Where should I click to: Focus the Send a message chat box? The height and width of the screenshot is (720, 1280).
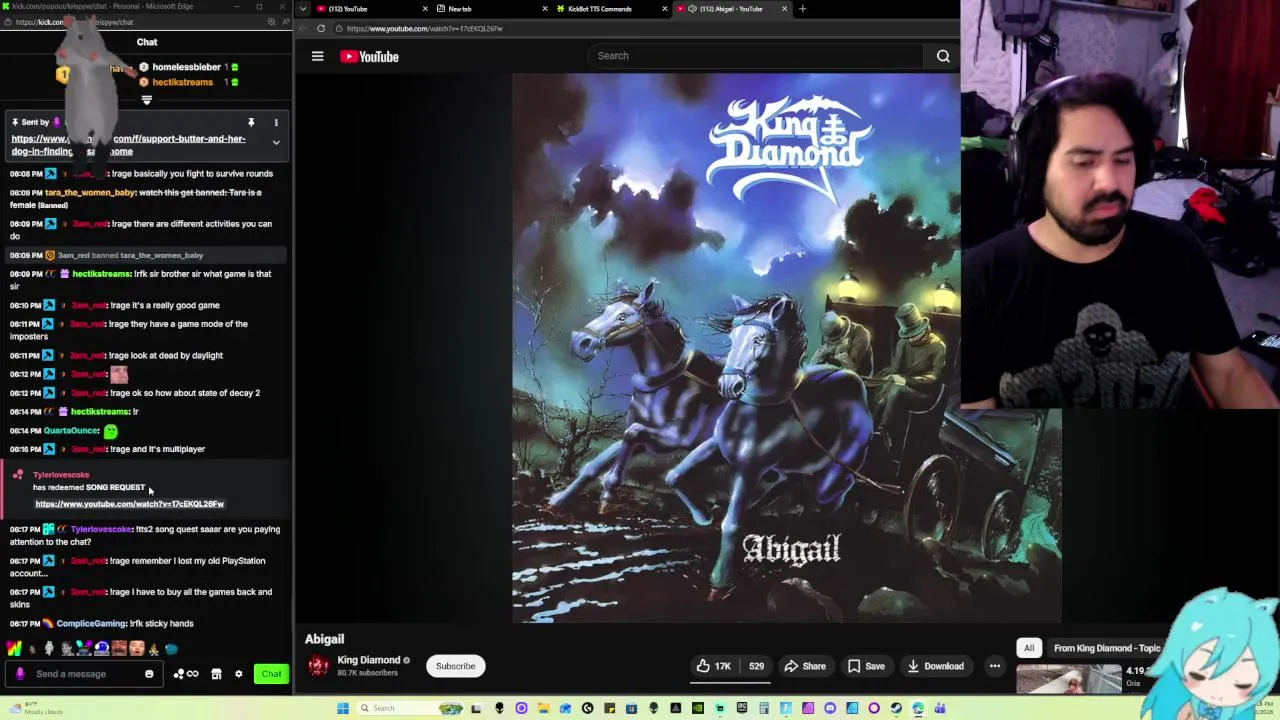pyautogui.click(x=85, y=674)
